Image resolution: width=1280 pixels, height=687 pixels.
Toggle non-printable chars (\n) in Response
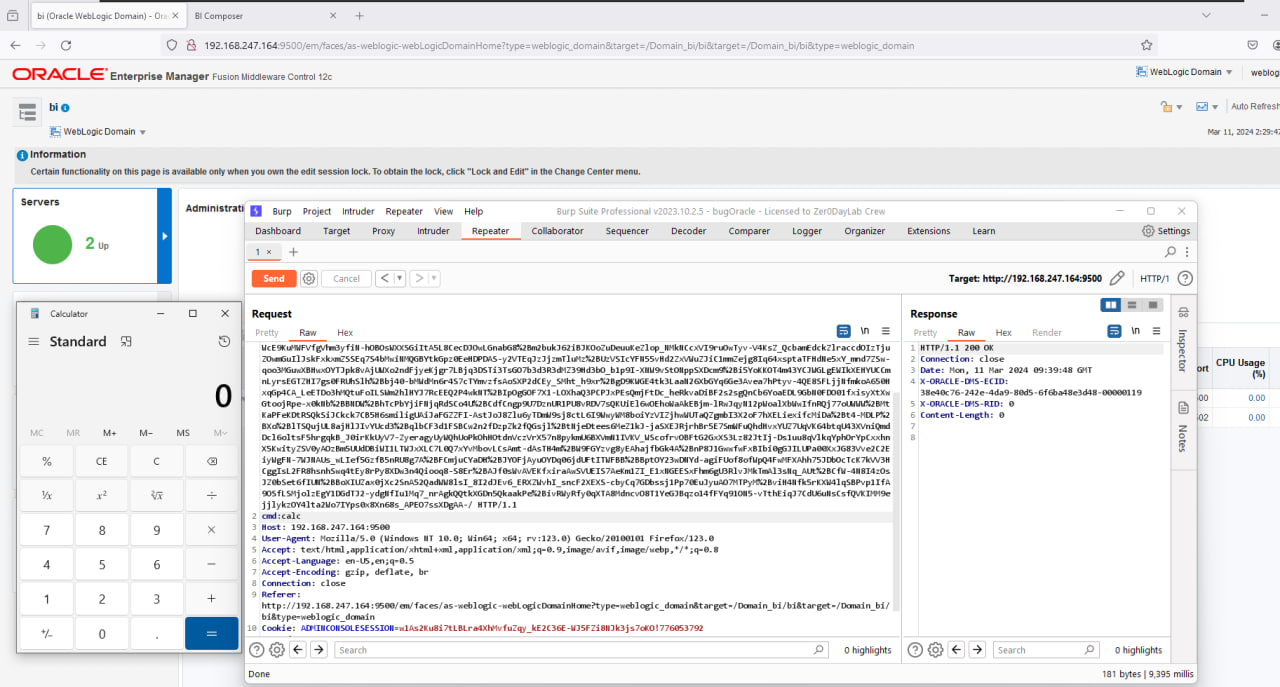coord(1135,331)
